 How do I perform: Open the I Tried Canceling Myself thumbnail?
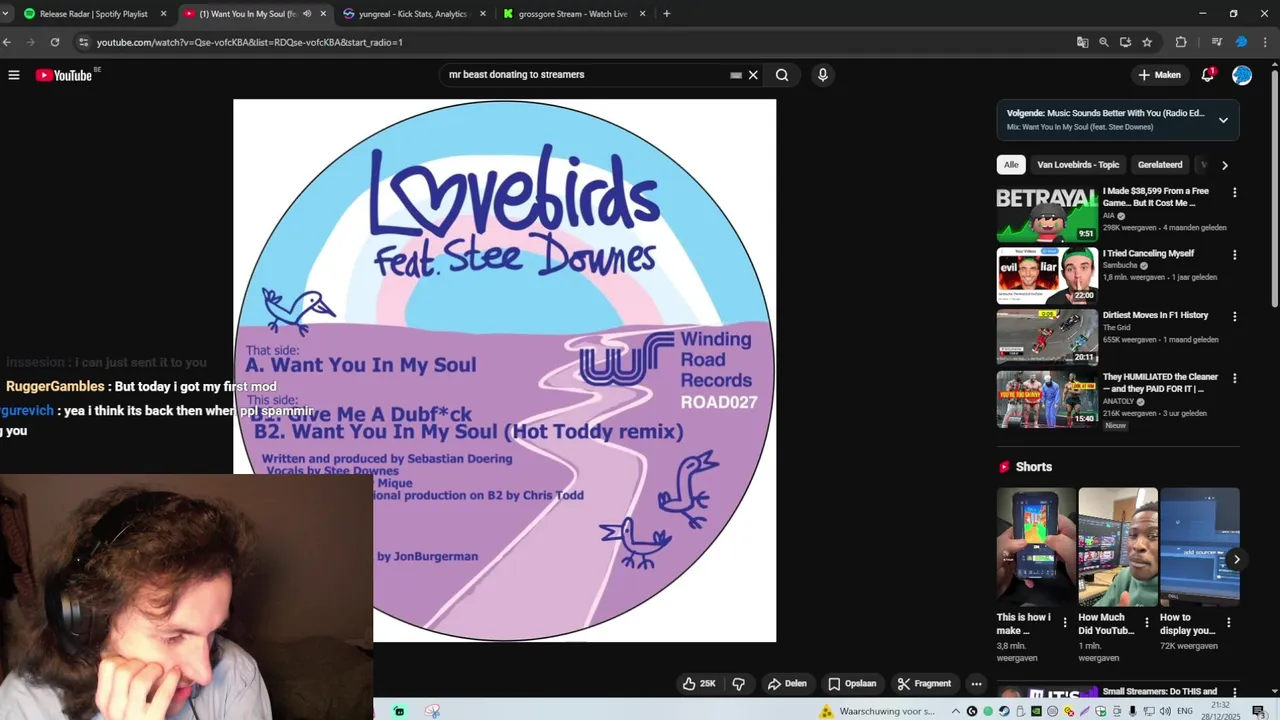coord(1047,275)
